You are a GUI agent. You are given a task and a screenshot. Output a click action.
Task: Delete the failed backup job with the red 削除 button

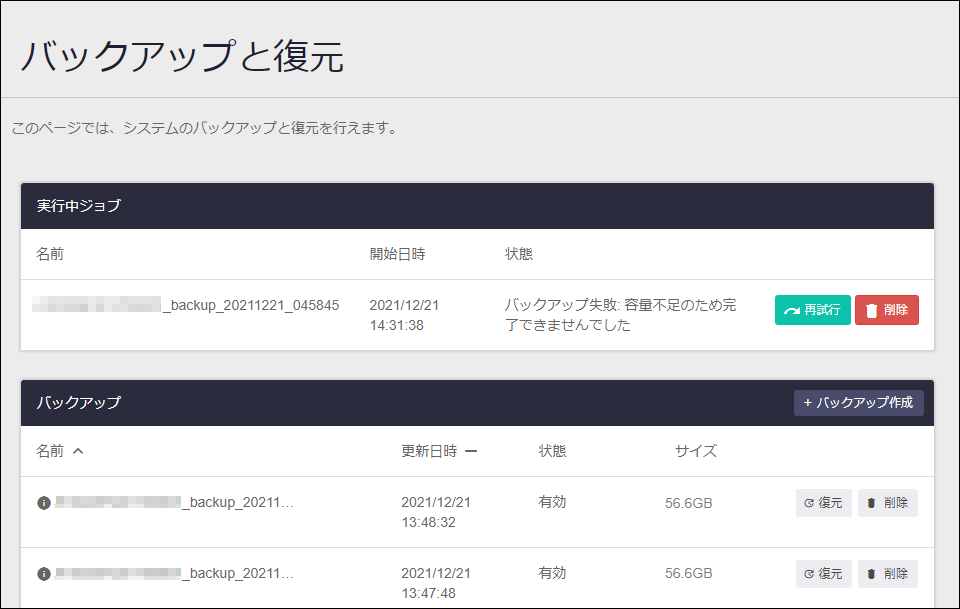pos(886,310)
